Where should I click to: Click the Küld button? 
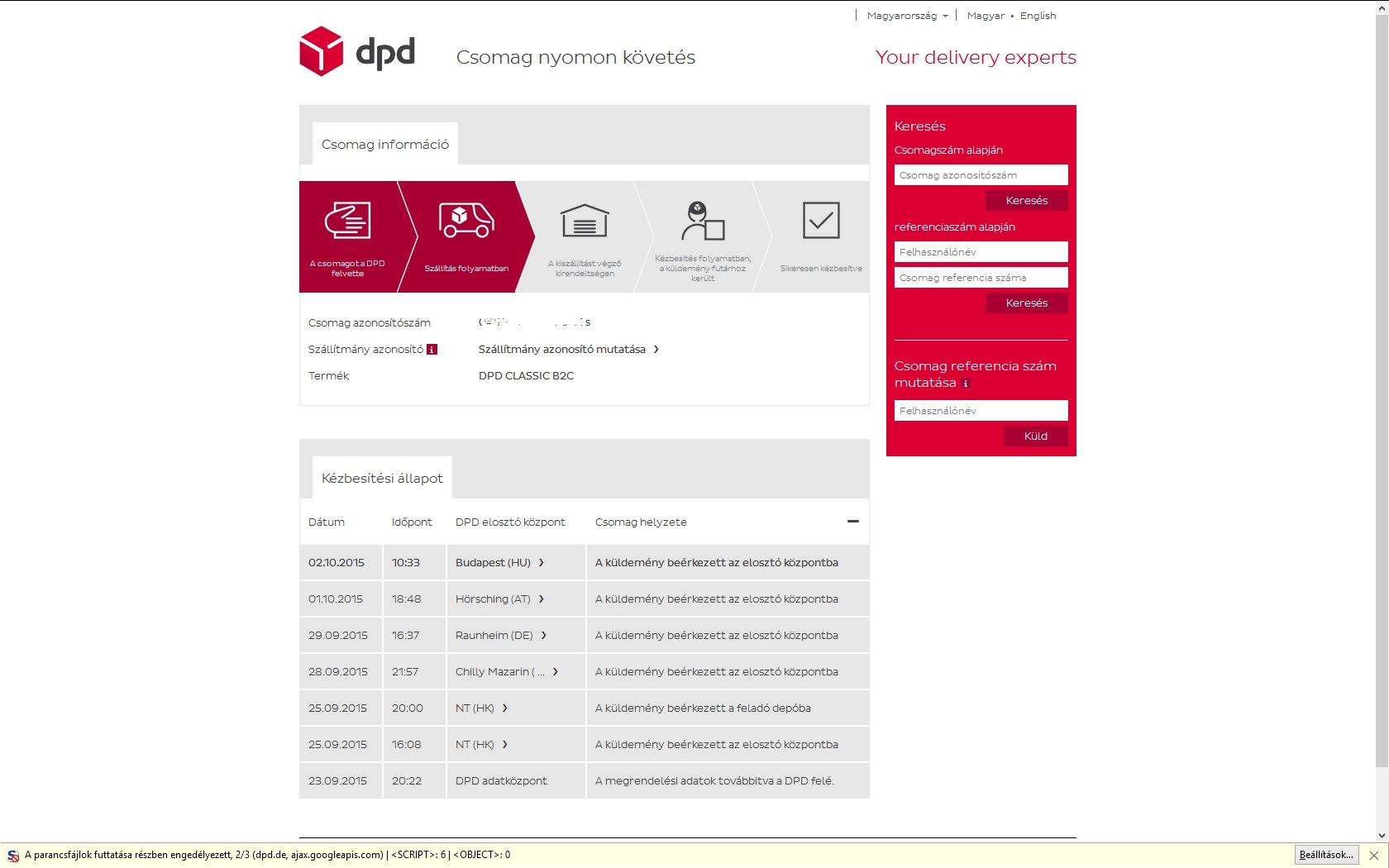click(1035, 436)
